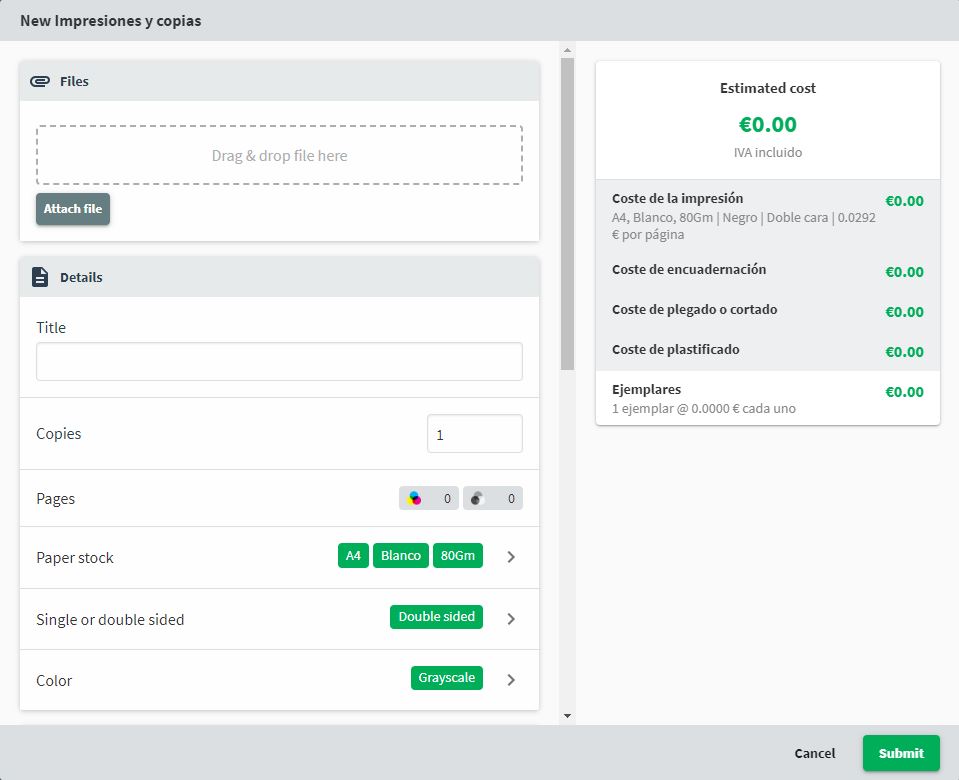Click the color pages counter icon
This screenshot has height=780, width=959.
(416, 498)
